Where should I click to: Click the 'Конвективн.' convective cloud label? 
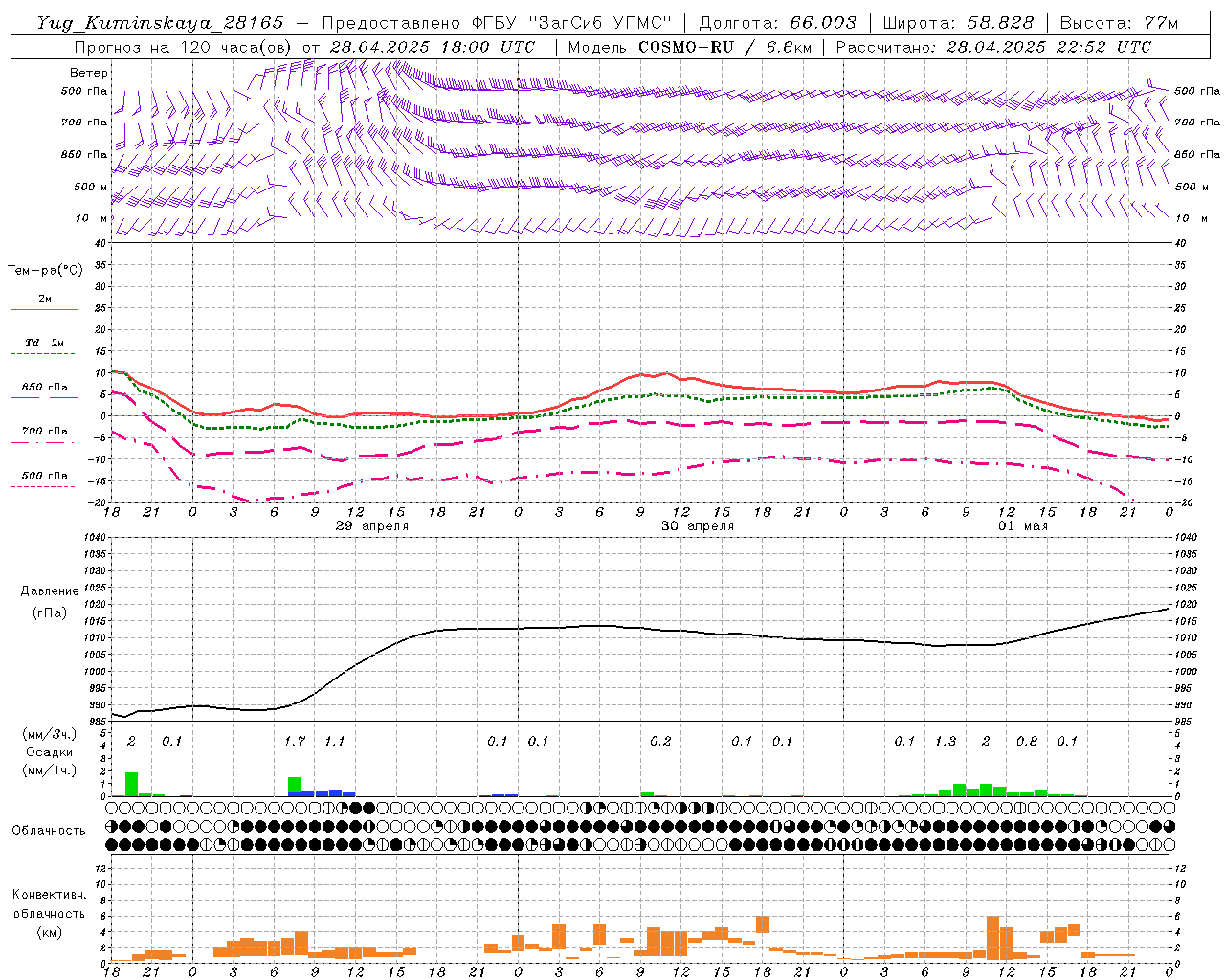tap(49, 895)
